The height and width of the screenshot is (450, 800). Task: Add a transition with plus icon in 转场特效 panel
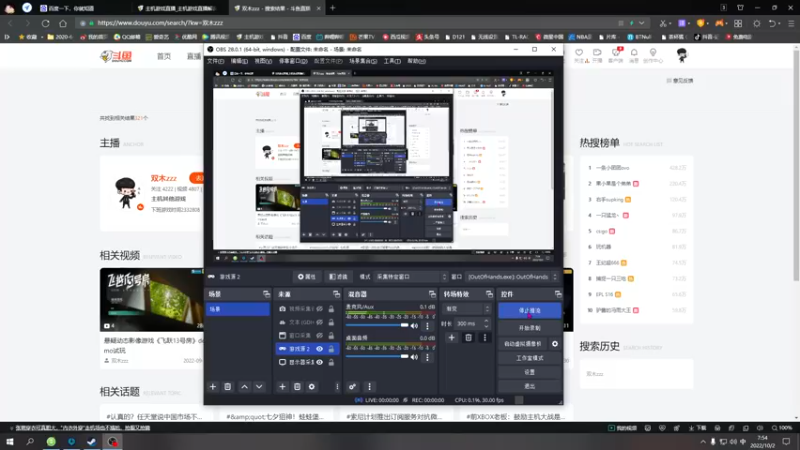tap(452, 337)
